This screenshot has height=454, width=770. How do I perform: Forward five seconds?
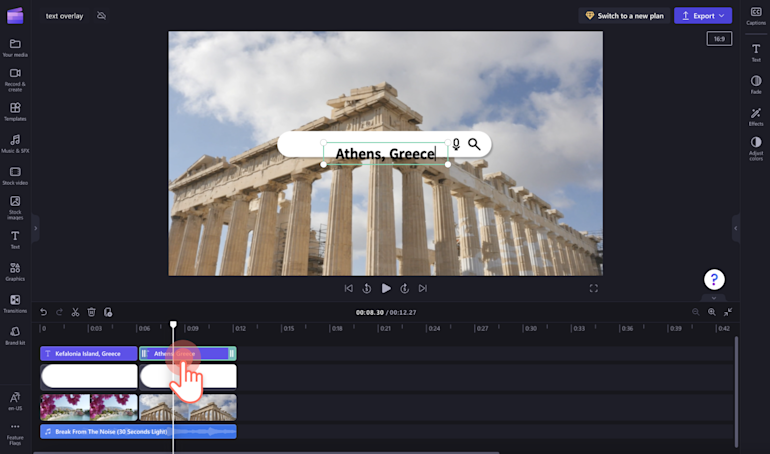tap(404, 289)
